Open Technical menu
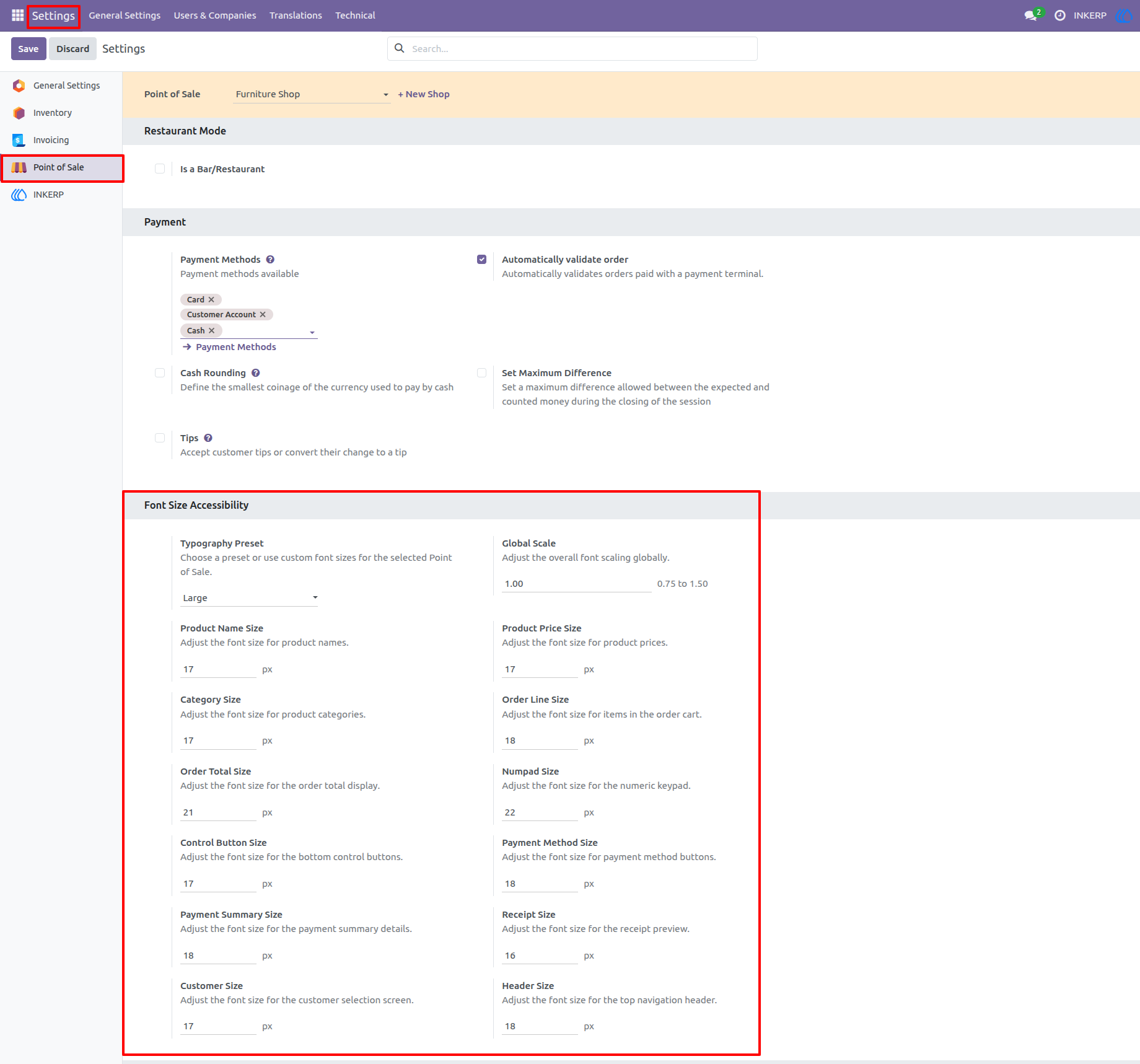Screen dimensions: 1140x1064 pyautogui.click(x=355, y=15)
